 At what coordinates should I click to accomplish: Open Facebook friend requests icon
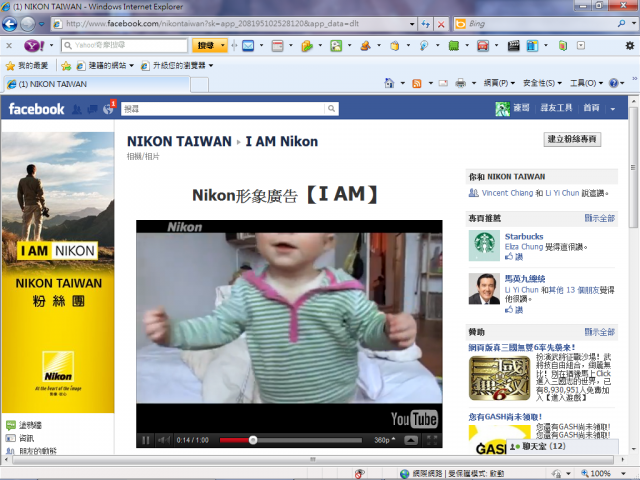pos(76,109)
